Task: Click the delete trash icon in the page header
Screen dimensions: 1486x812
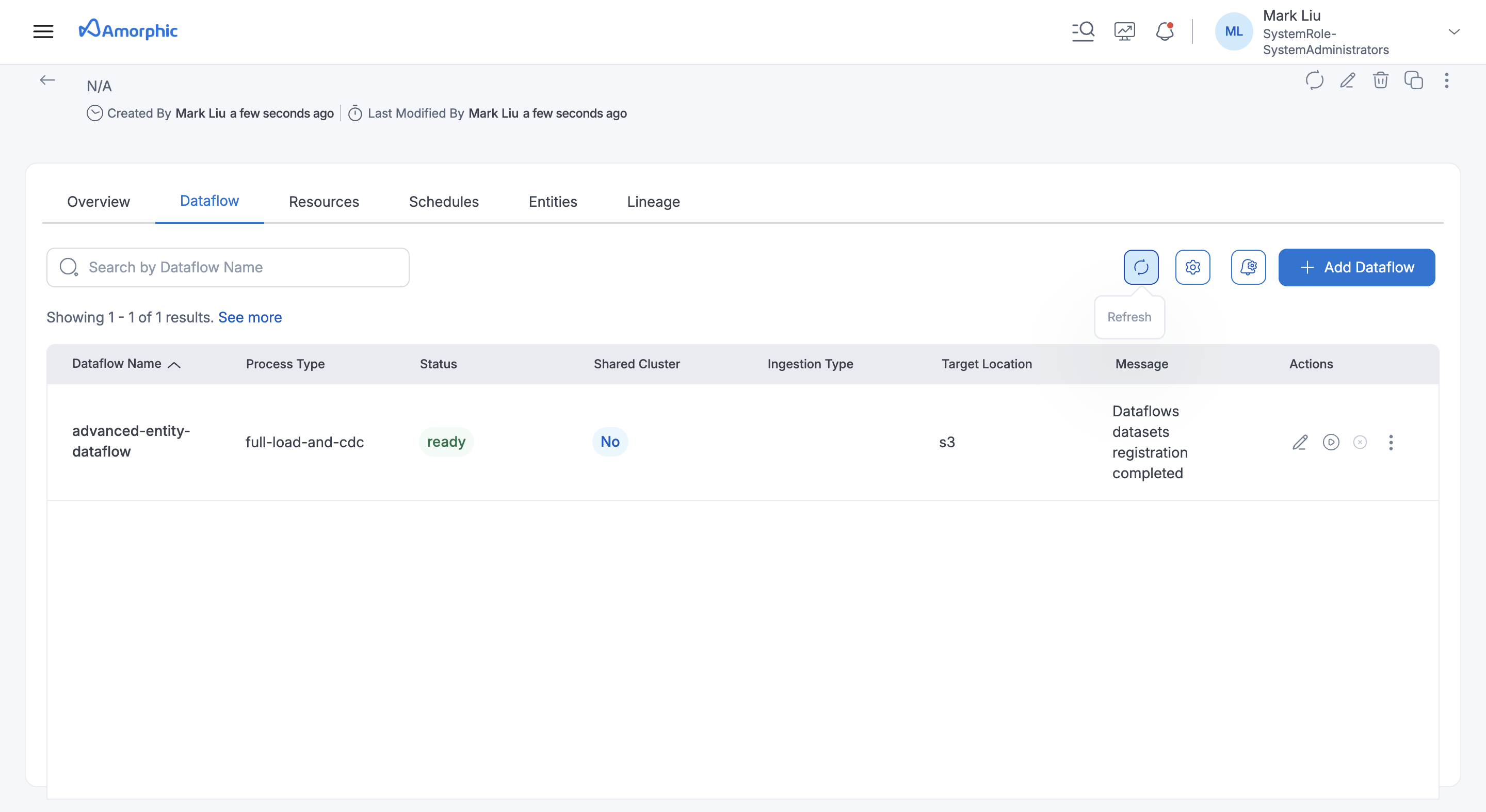Action: 1380,81
